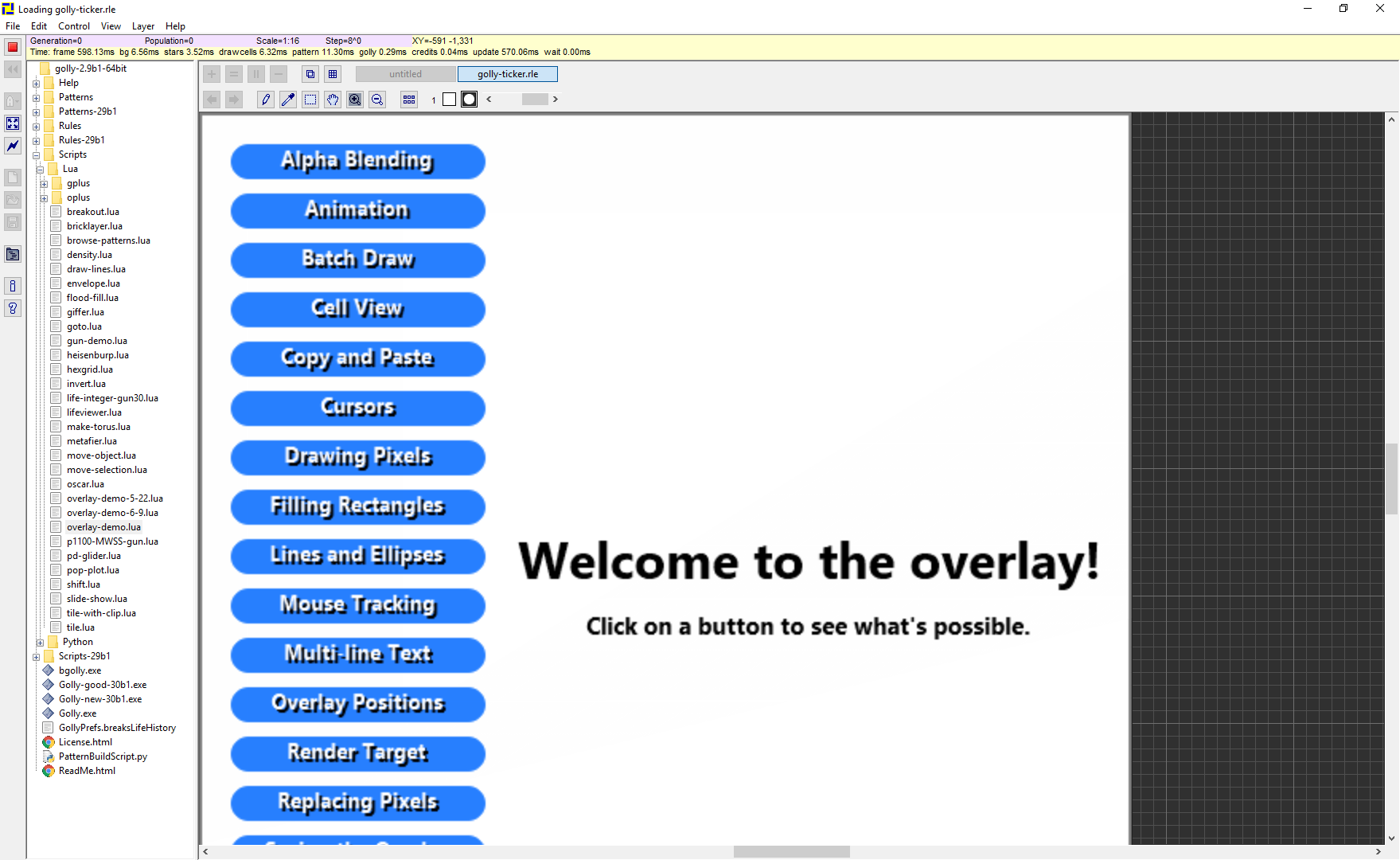Click the Duplicate Layer icon
The height and width of the screenshot is (860, 1400).
point(256,74)
